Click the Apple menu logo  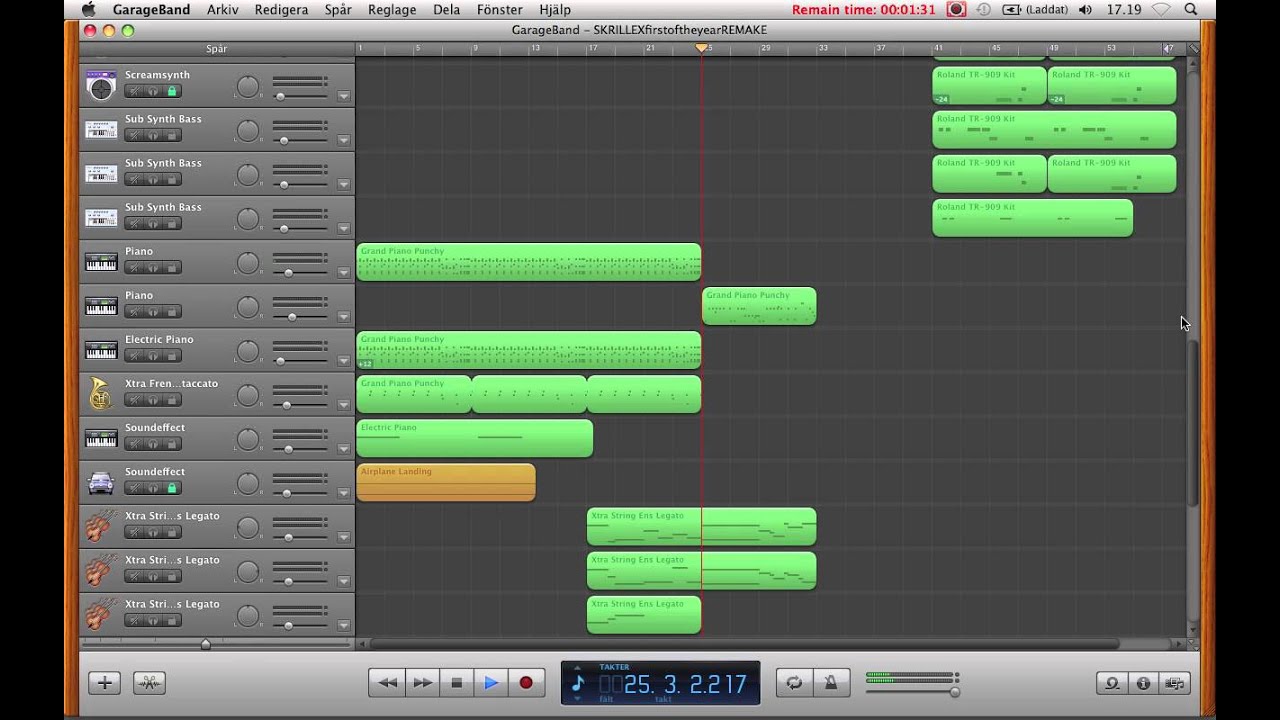tap(88, 9)
